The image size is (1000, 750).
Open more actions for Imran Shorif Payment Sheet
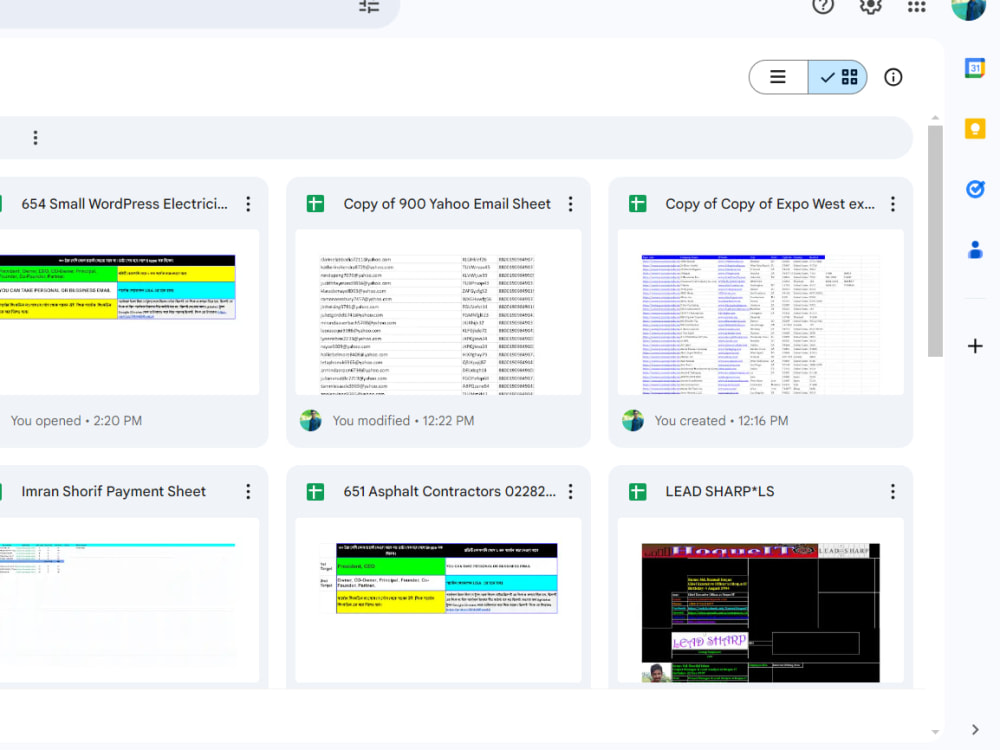click(x=248, y=491)
